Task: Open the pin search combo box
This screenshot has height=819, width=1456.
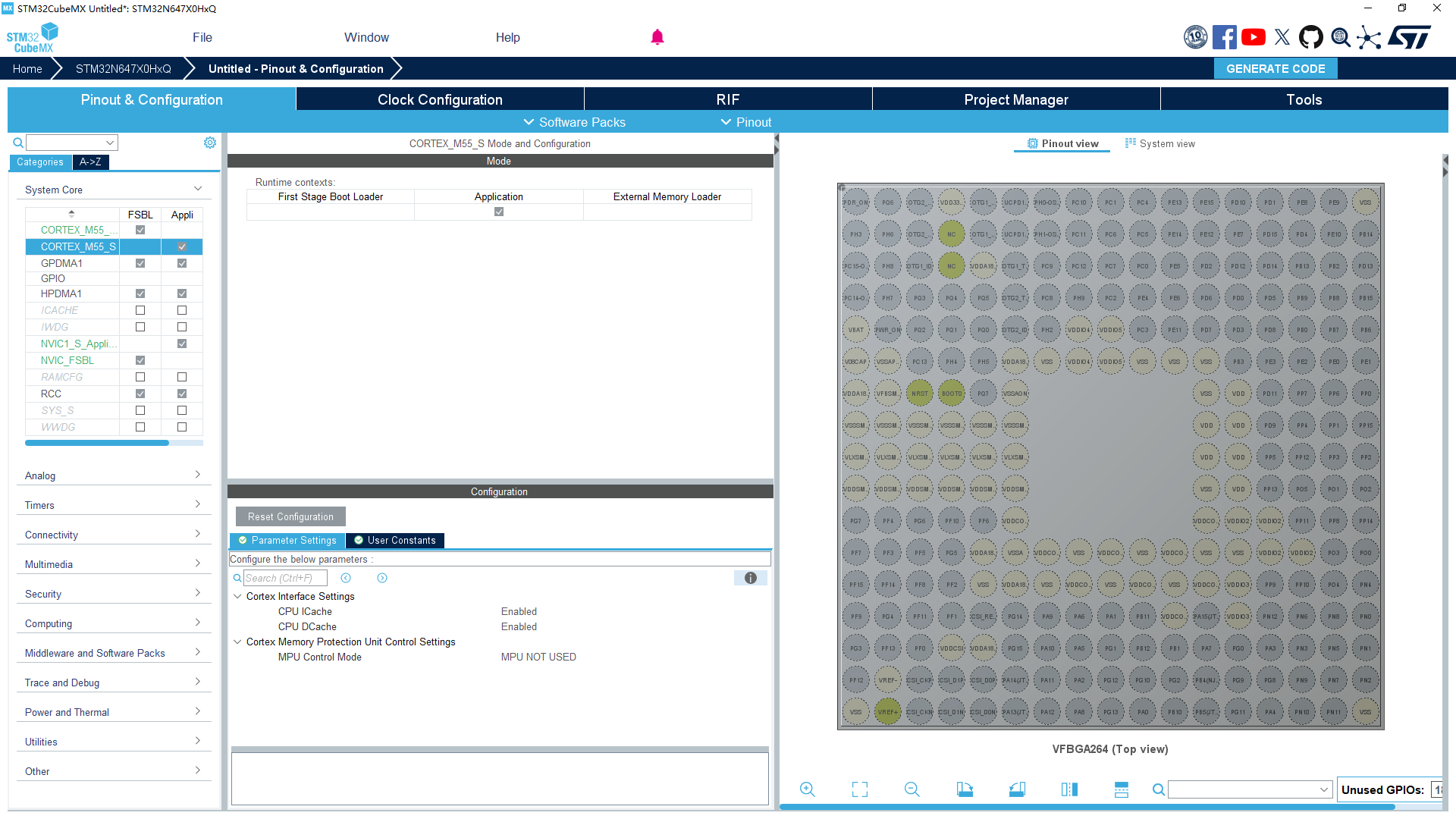Action: [x=1250, y=789]
